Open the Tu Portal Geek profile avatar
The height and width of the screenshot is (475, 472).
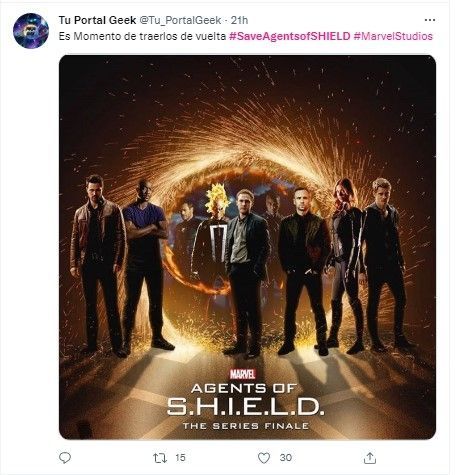point(31,31)
